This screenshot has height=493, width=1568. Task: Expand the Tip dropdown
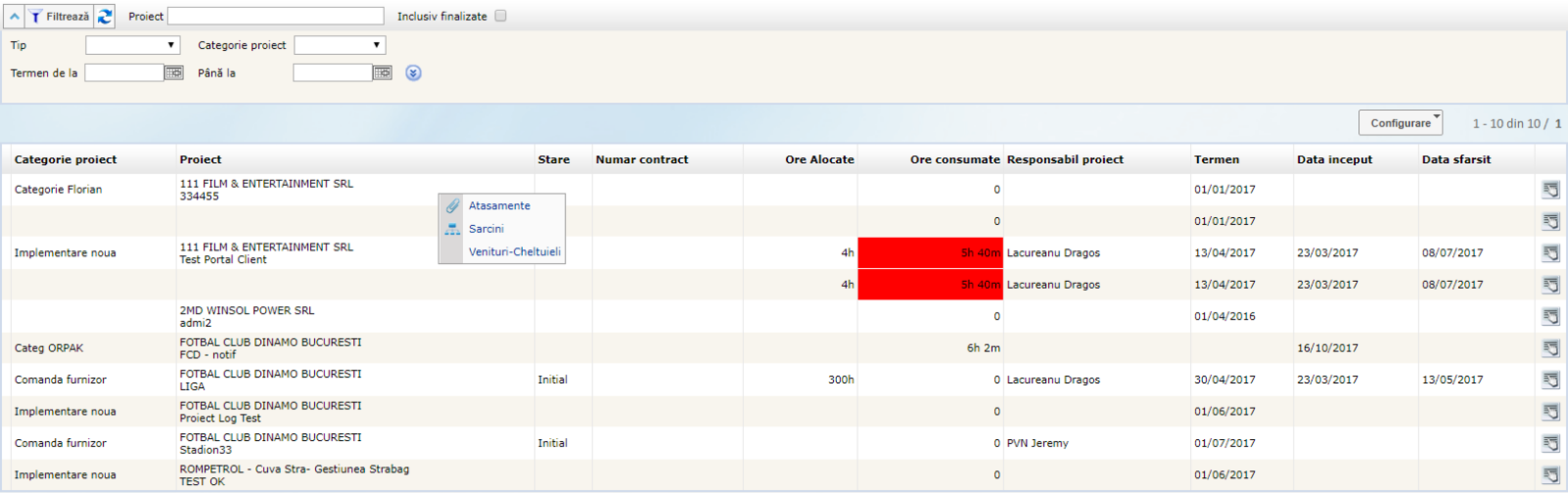132,45
